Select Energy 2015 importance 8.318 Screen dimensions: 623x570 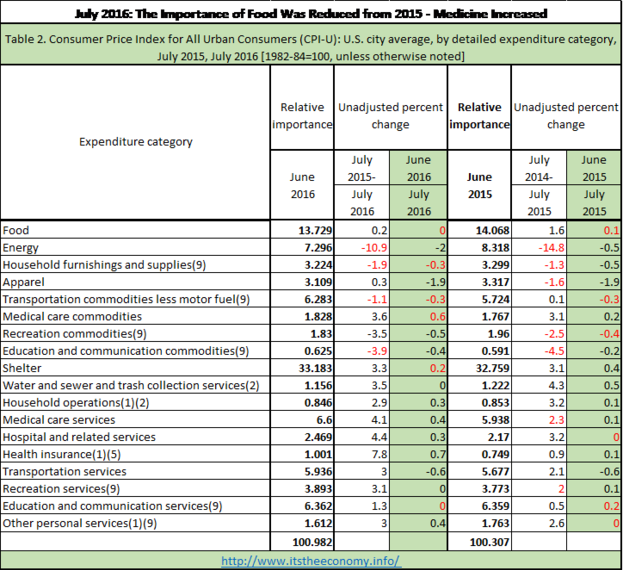pos(495,247)
